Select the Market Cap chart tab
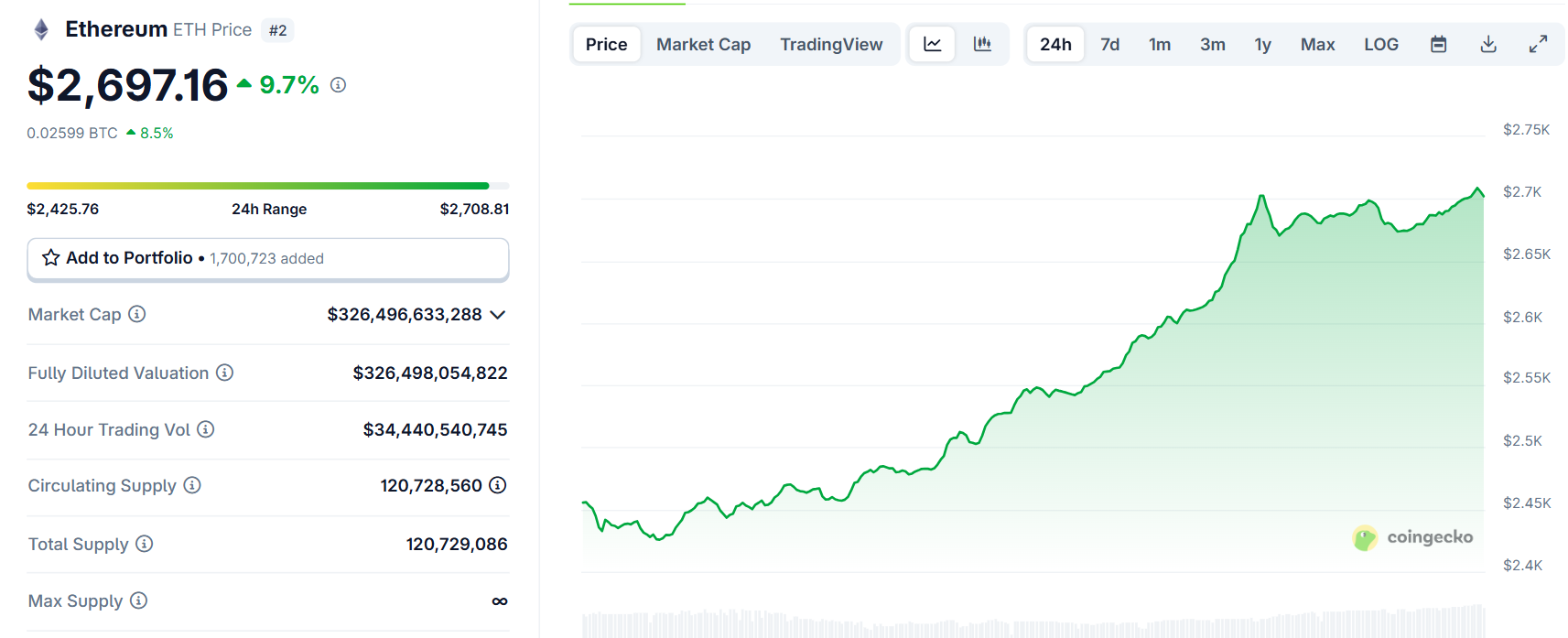The width and height of the screenshot is (1568, 638). (x=703, y=44)
